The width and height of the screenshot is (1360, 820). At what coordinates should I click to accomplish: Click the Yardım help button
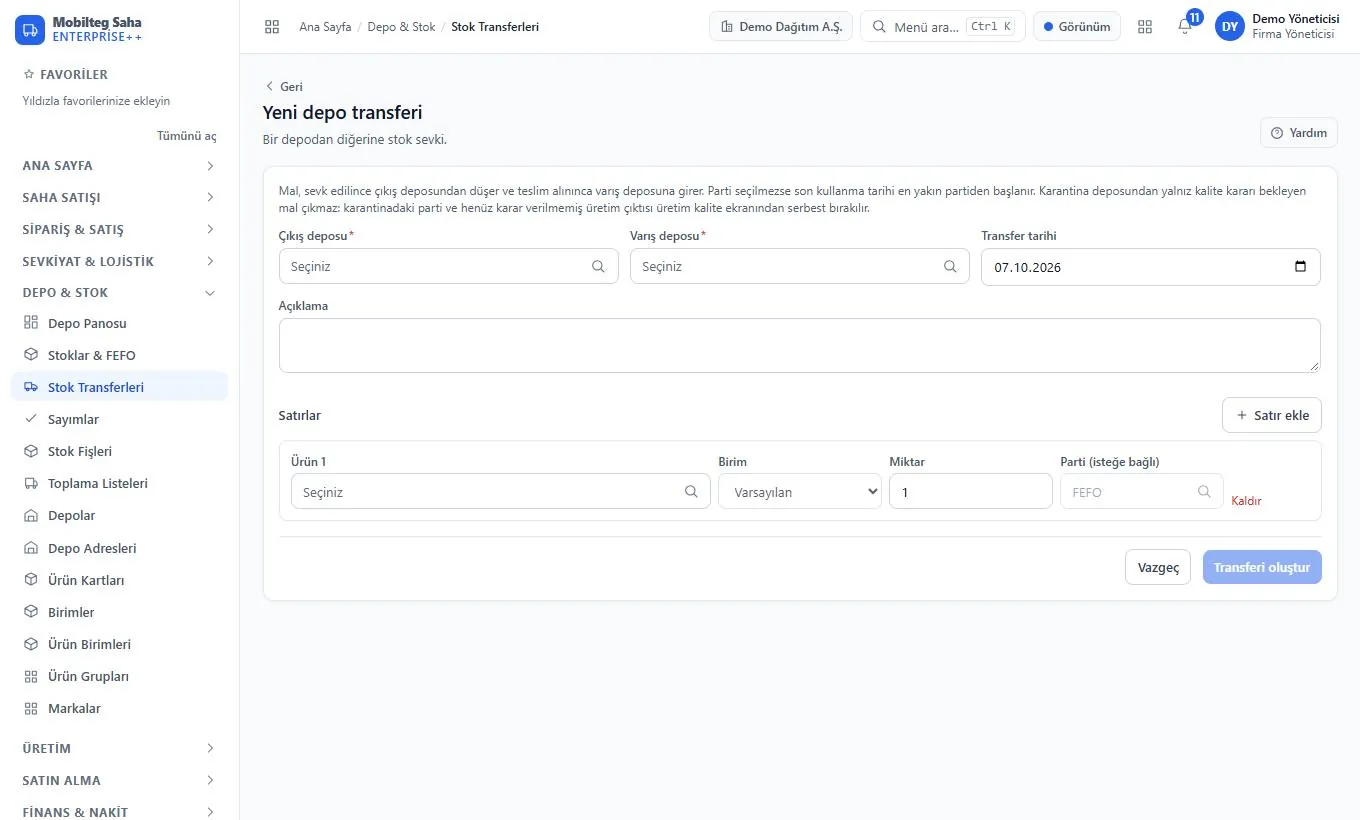(x=1299, y=133)
